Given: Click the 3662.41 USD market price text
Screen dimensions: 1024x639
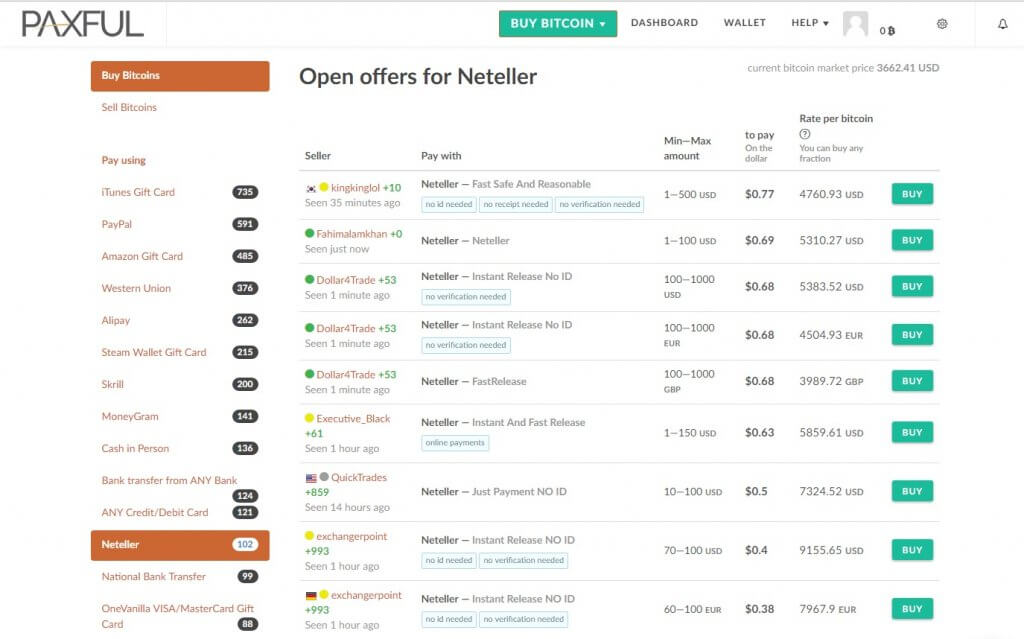Looking at the screenshot, I should (x=908, y=68).
